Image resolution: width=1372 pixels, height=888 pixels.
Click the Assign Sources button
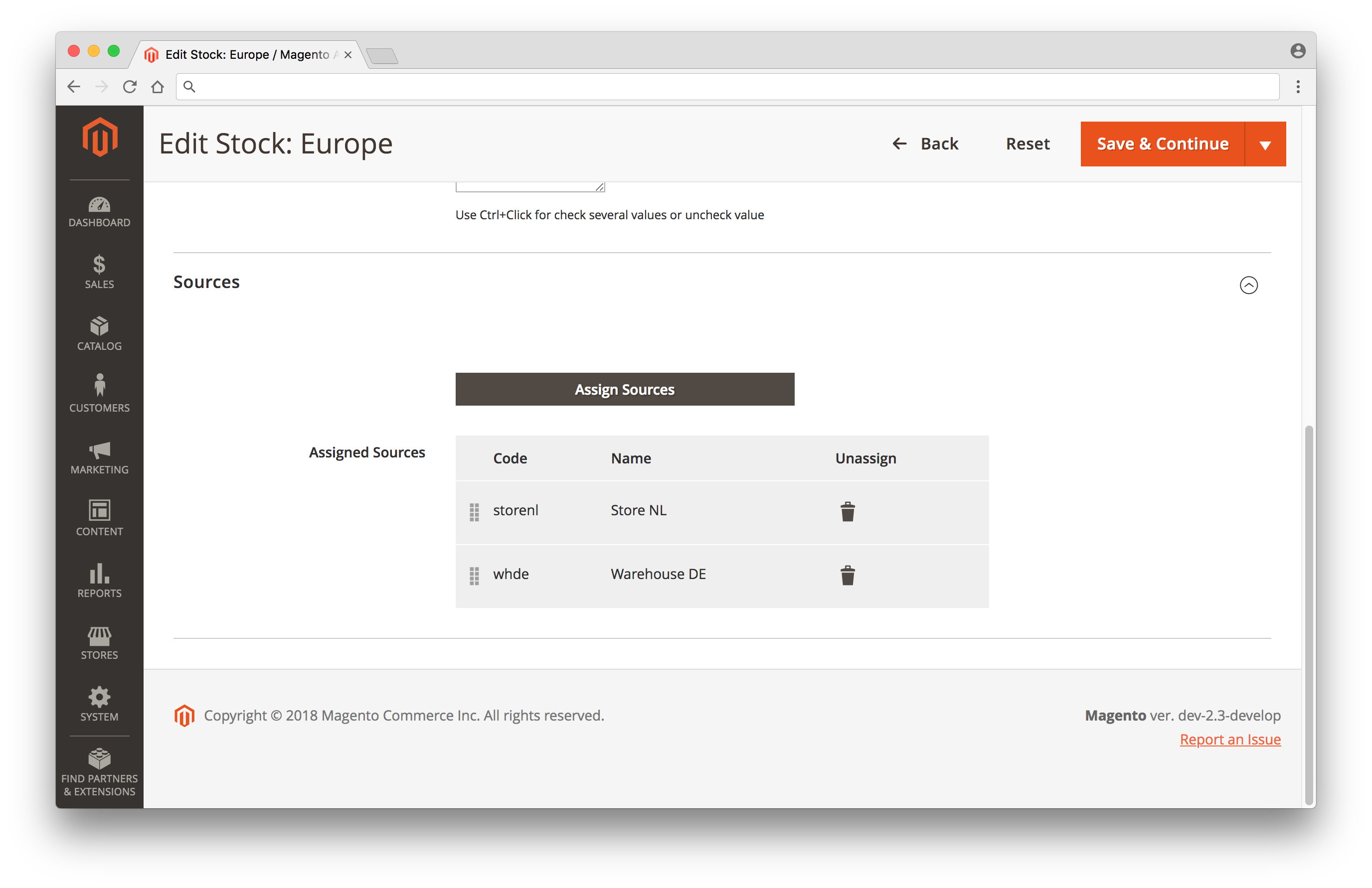pyautogui.click(x=625, y=389)
